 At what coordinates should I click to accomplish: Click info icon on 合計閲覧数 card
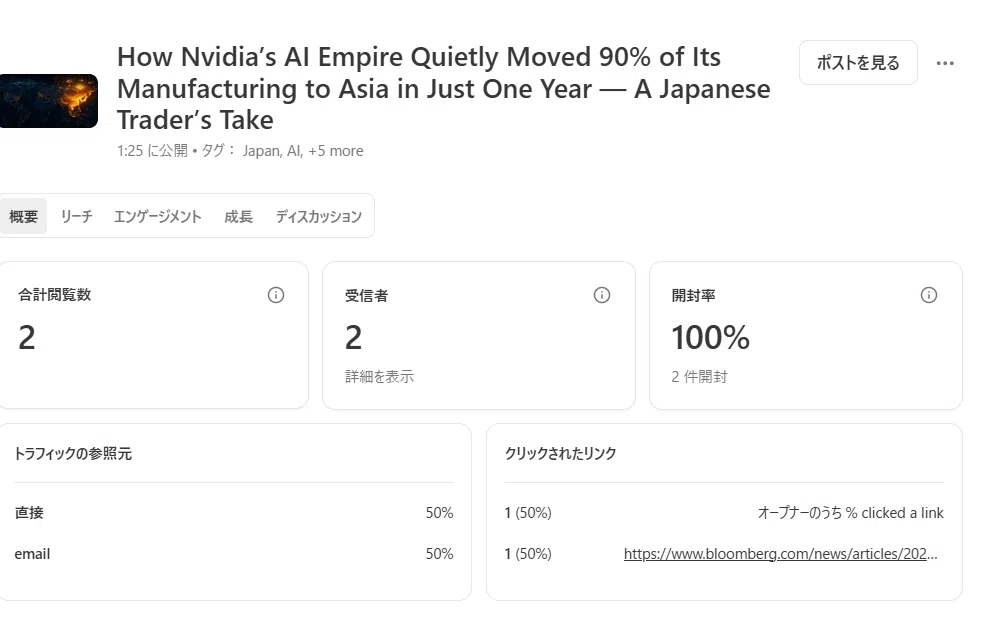point(276,295)
